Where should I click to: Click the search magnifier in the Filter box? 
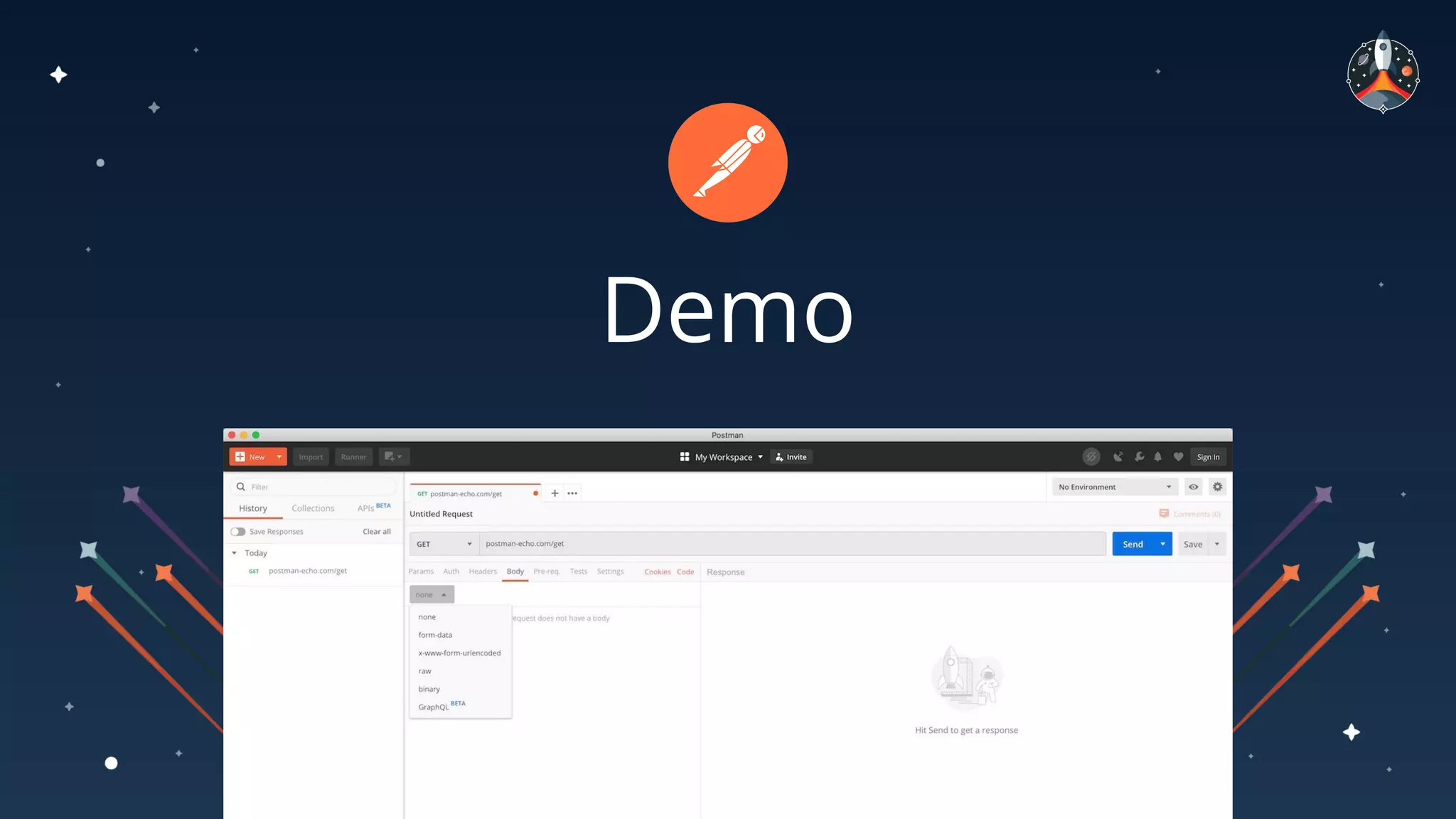click(241, 487)
